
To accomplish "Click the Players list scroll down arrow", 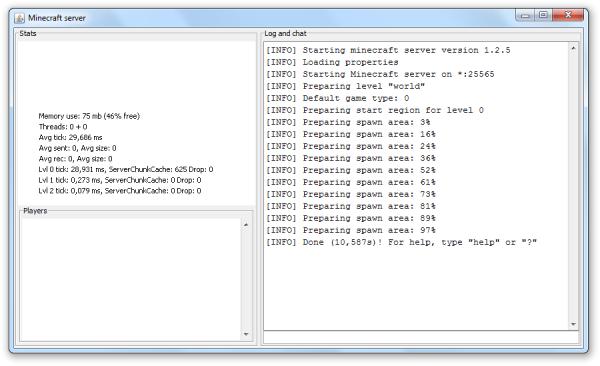I will pyautogui.click(x=246, y=334).
